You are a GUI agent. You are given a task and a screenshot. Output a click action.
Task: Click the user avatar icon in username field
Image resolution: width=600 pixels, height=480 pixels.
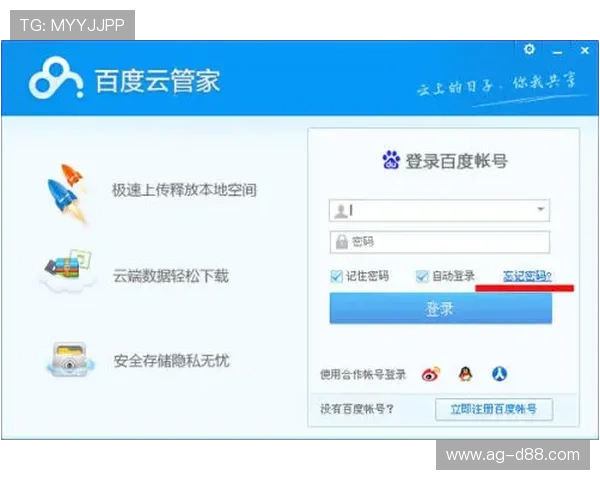pos(341,211)
